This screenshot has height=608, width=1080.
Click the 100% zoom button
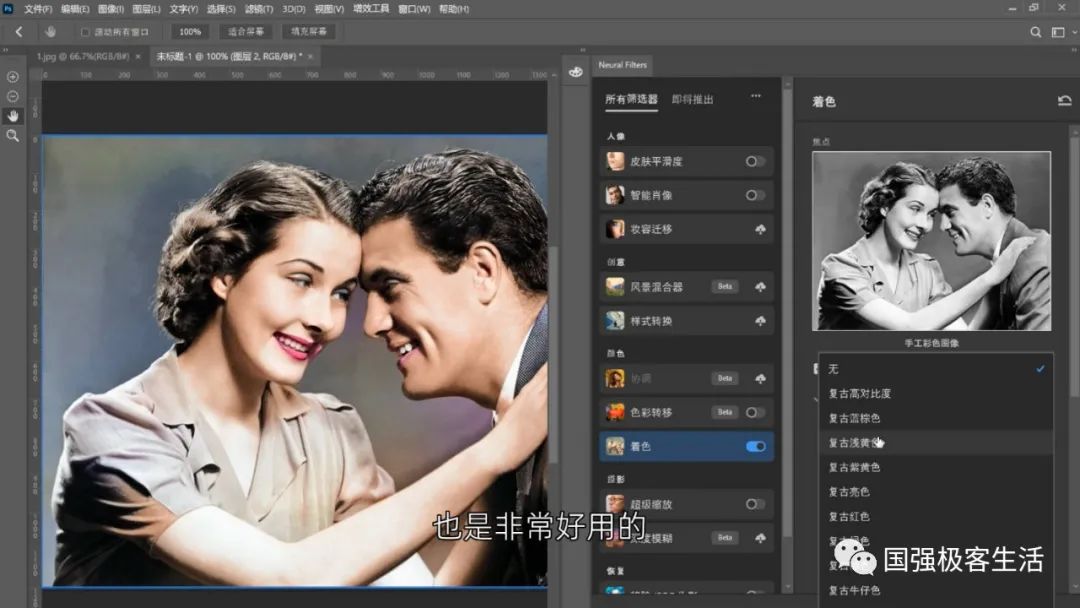pos(190,32)
